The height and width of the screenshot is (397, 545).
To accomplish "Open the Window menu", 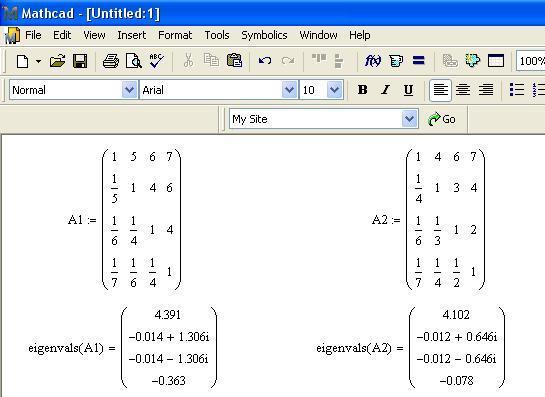I will [x=318, y=35].
